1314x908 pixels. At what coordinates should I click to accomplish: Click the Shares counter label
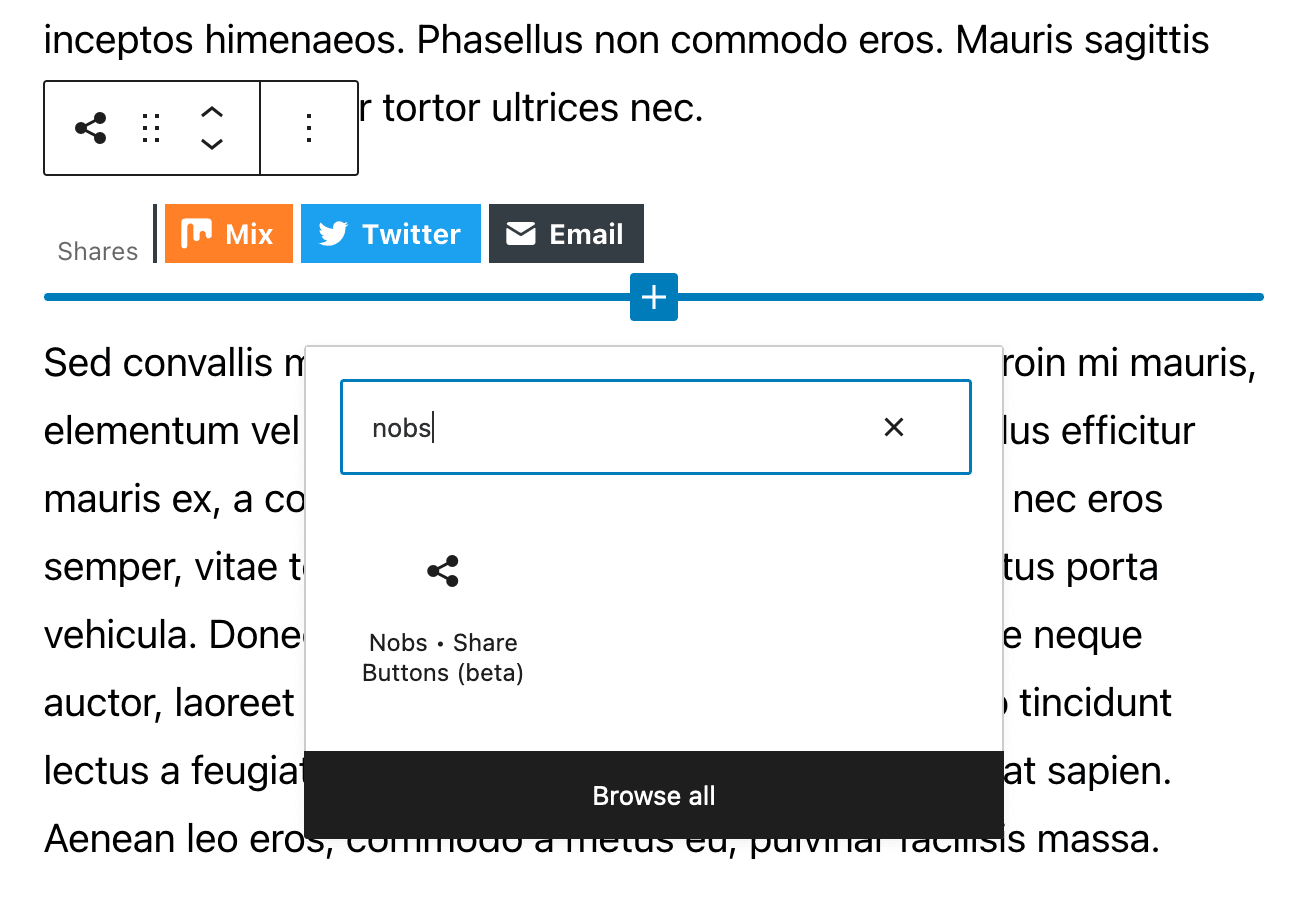97,251
